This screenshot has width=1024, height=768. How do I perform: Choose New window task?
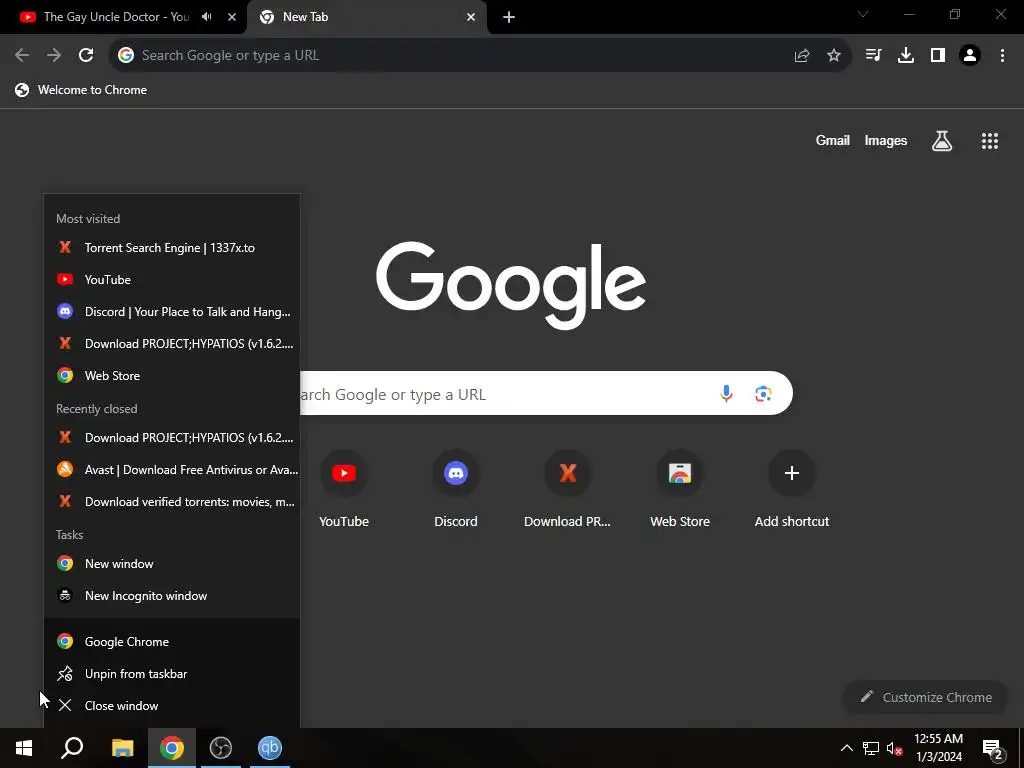pyautogui.click(x=172, y=564)
